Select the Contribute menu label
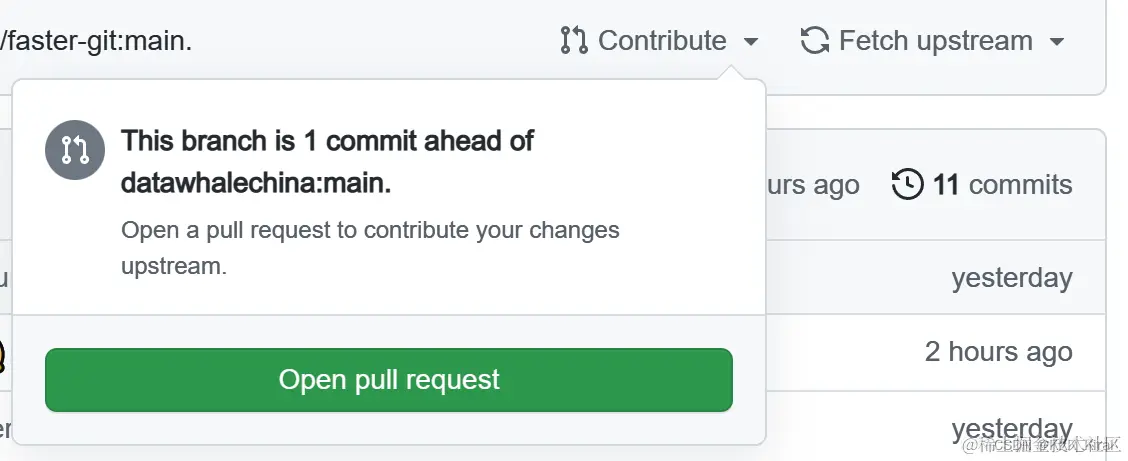 pyautogui.click(x=662, y=41)
